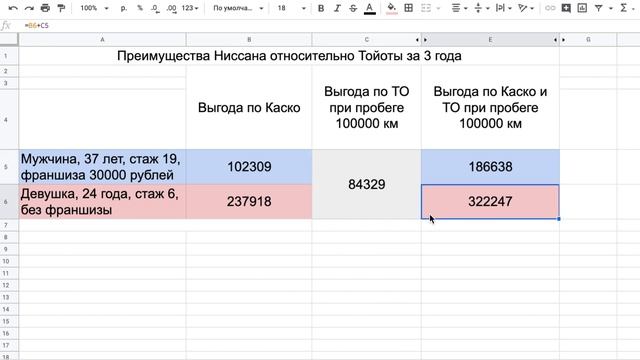
Task: Toggle italic formatting
Action: point(337,8)
